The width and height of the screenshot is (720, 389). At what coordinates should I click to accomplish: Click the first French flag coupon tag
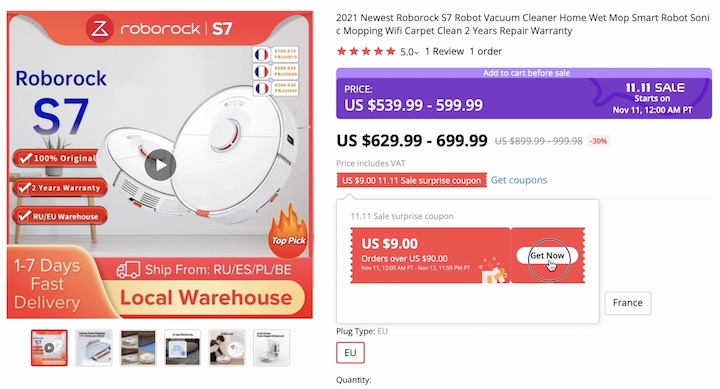coord(276,55)
